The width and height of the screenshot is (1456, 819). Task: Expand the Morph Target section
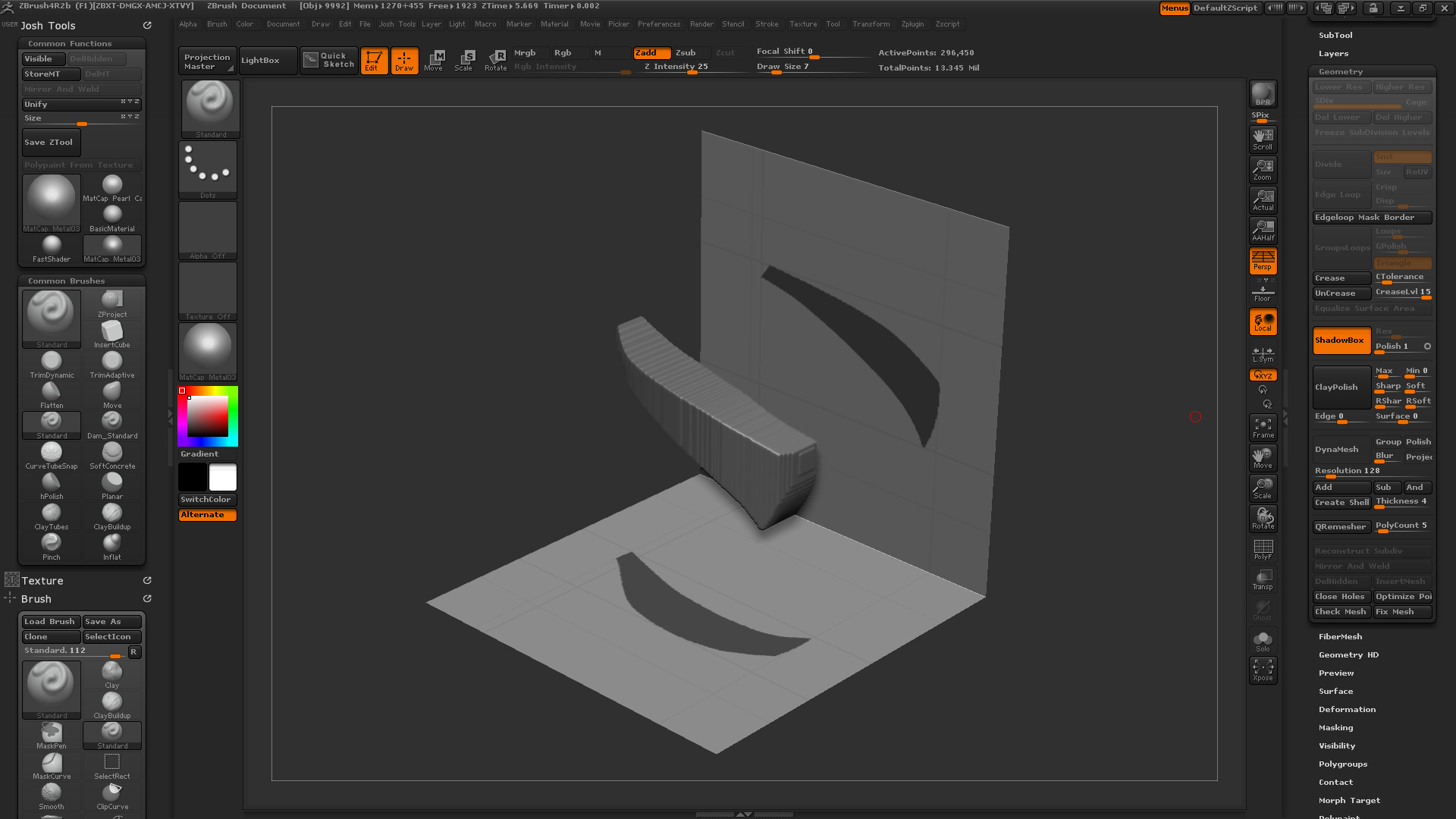[x=1349, y=801]
